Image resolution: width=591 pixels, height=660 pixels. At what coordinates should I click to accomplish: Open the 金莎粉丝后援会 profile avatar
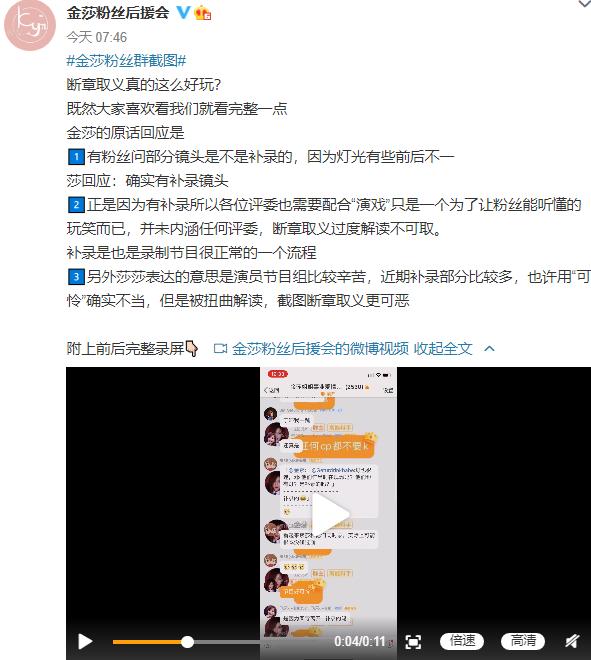[29, 25]
